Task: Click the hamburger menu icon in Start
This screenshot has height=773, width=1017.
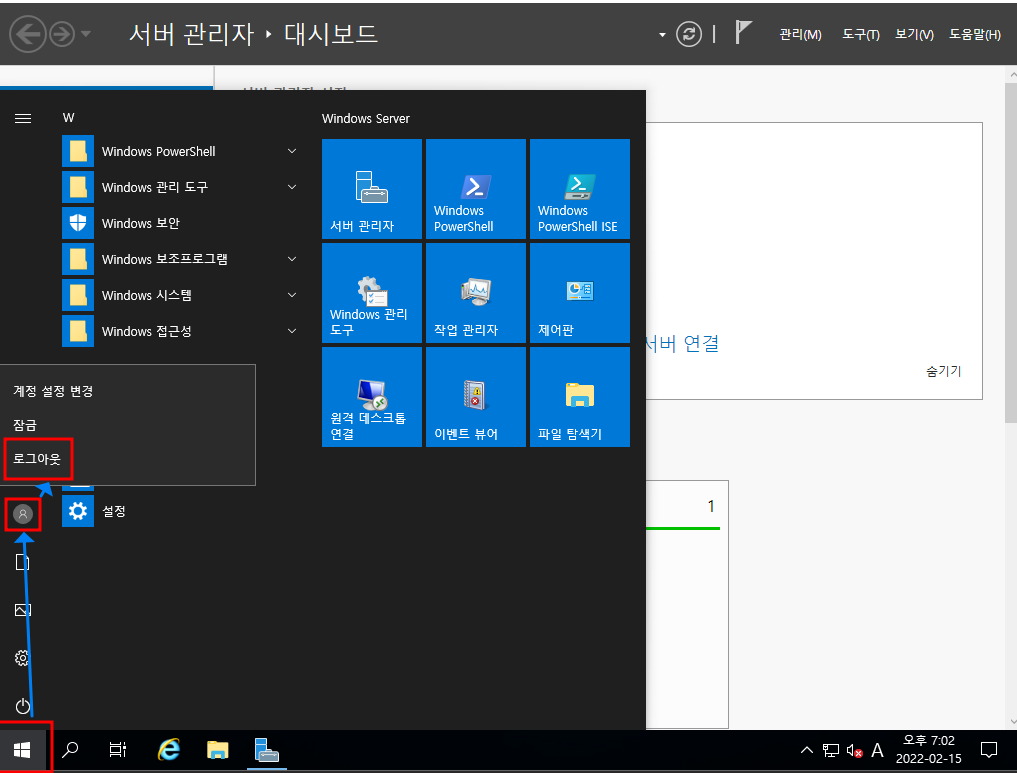Action: pos(23,118)
